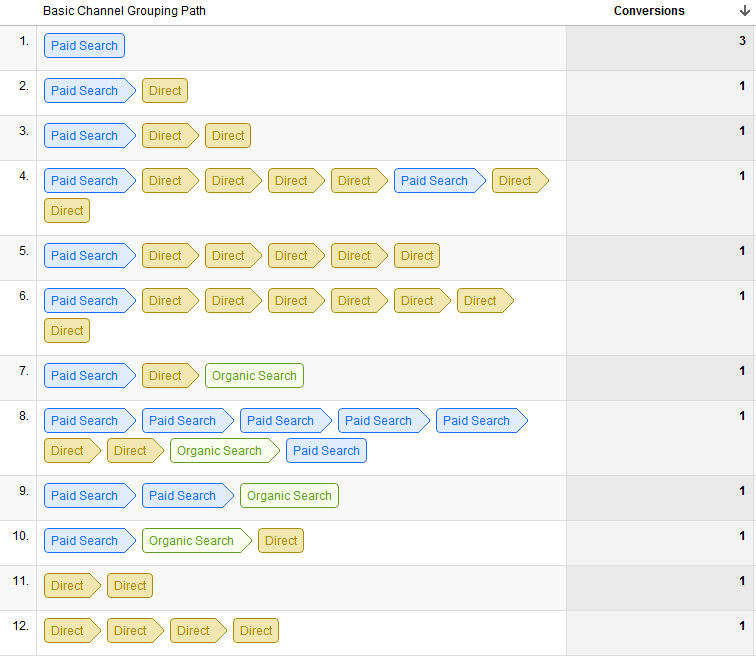756x658 pixels.
Task: Click the second Paid Search chip in row 4
Action: coord(440,181)
